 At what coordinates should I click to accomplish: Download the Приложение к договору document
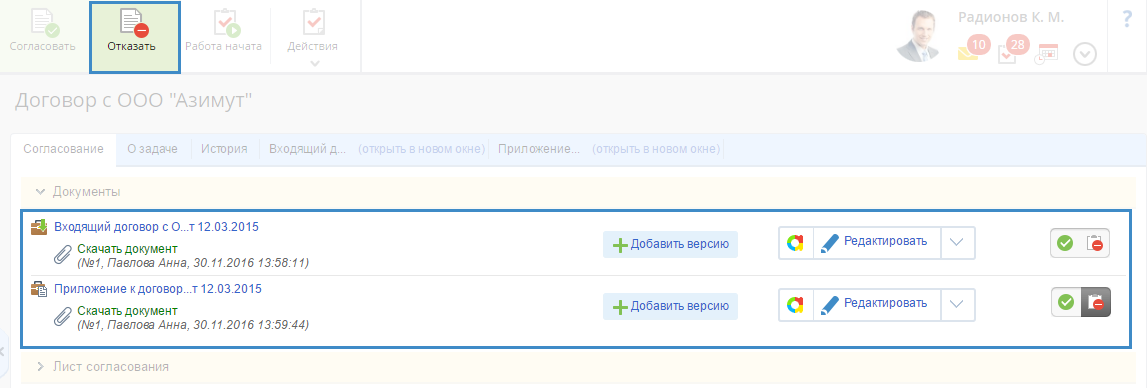(127, 310)
